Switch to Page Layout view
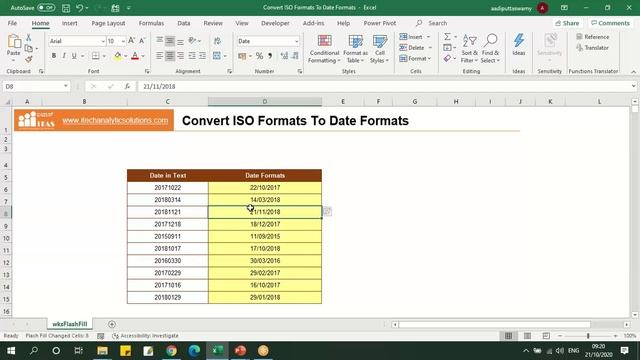 [x=527, y=336]
